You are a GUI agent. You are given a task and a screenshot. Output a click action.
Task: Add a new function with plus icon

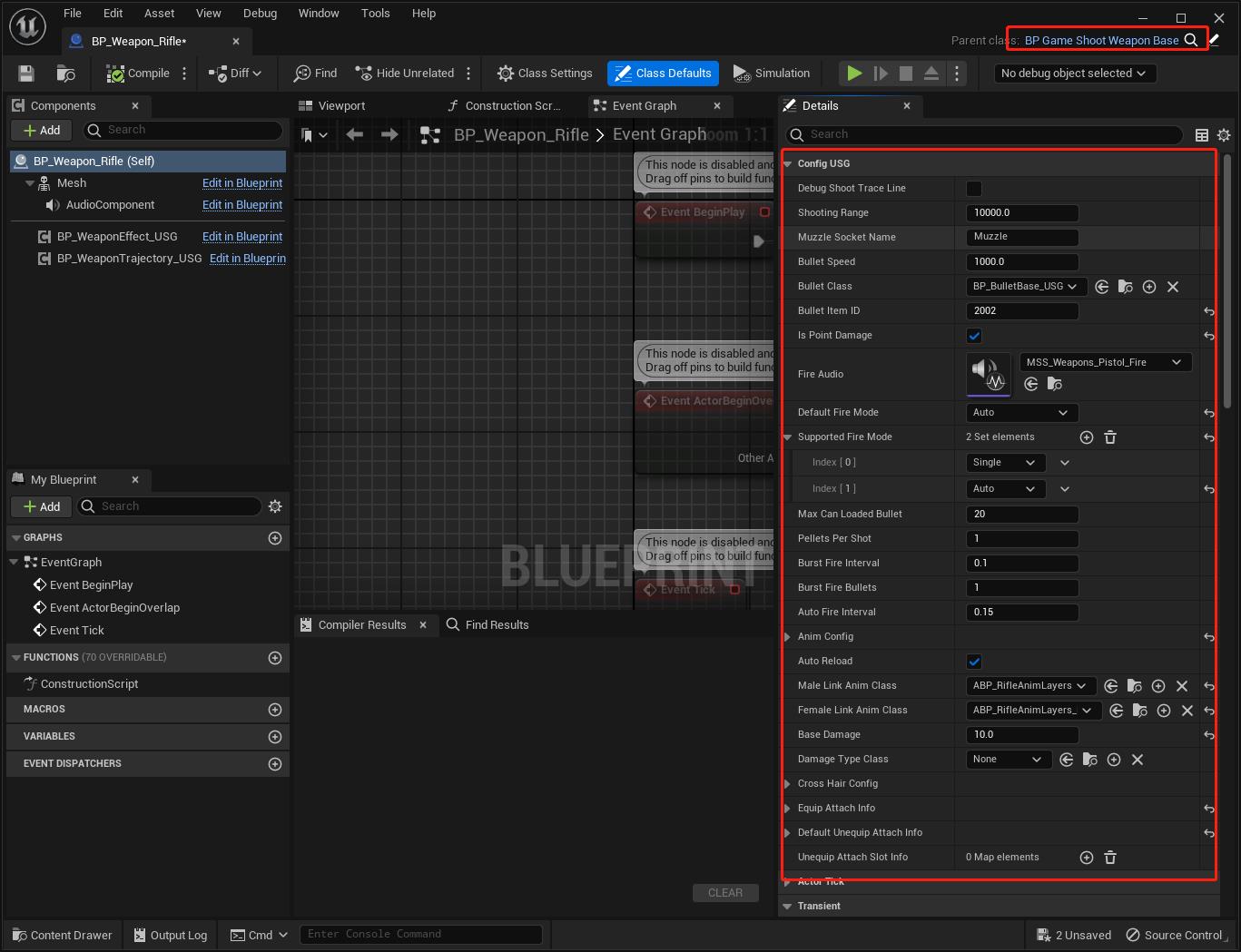coord(275,658)
